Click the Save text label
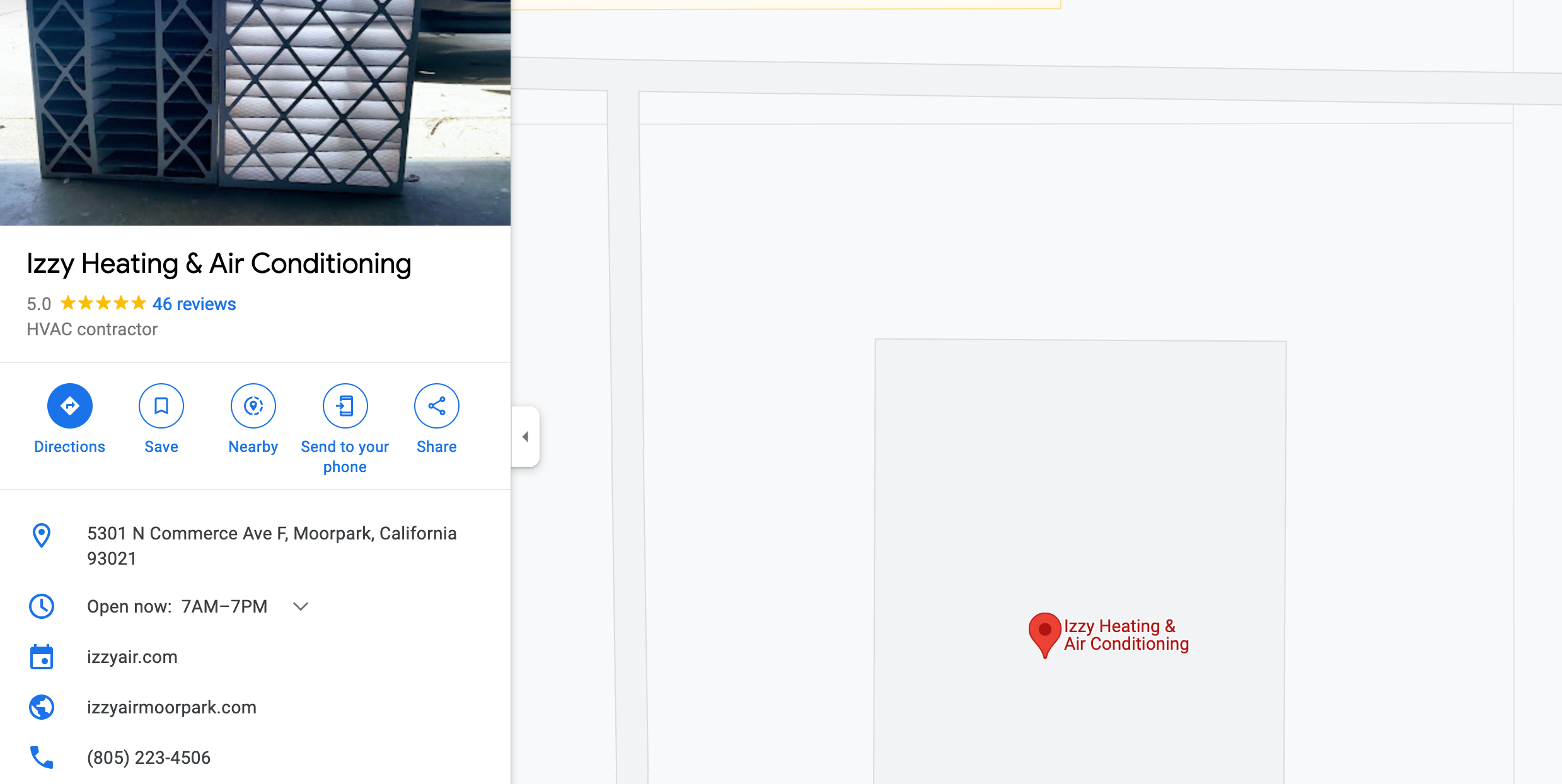Screen dimensions: 1562x784 pos(161,447)
